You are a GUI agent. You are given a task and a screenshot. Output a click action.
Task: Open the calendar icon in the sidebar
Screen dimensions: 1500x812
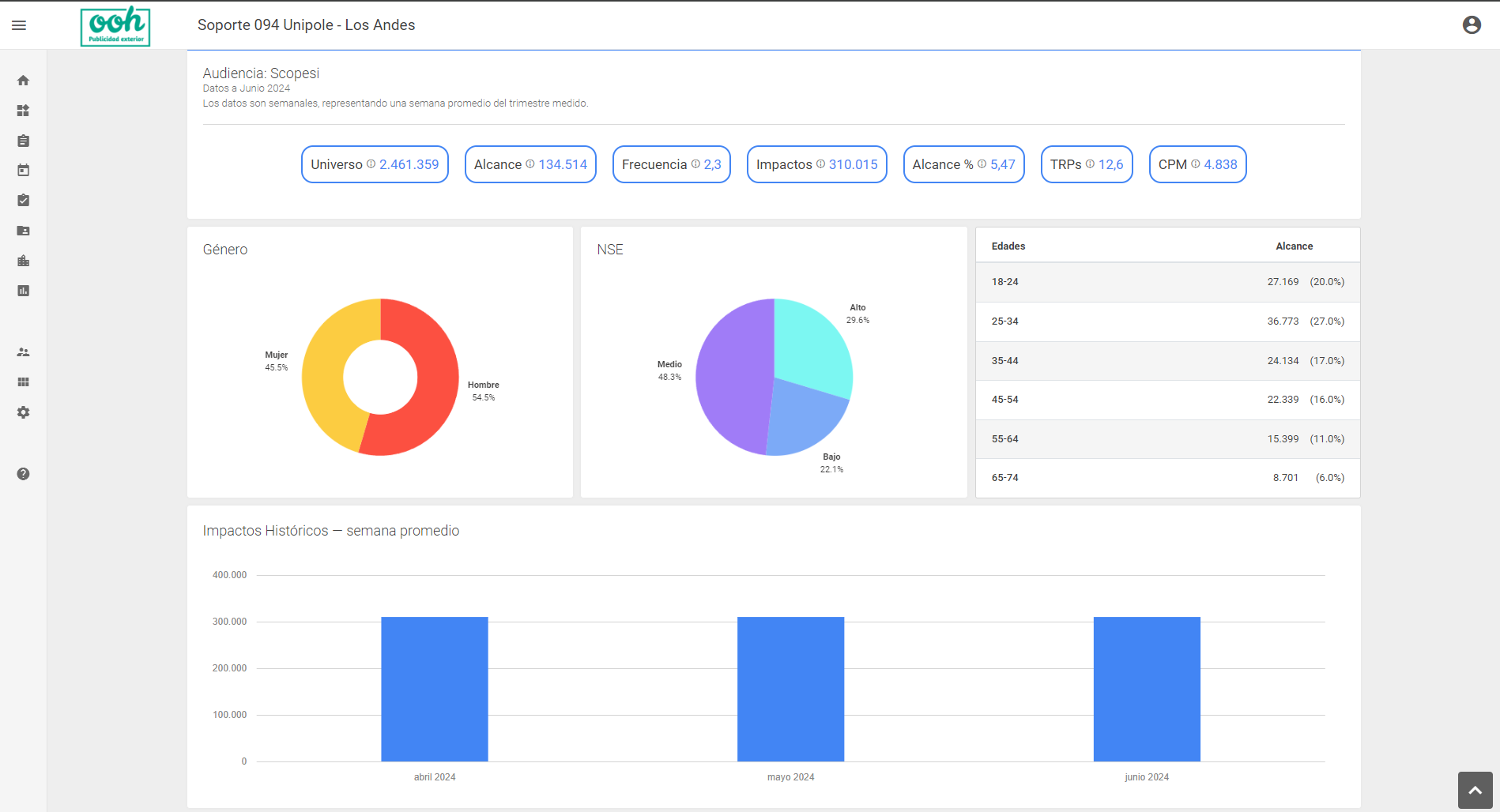point(23,171)
